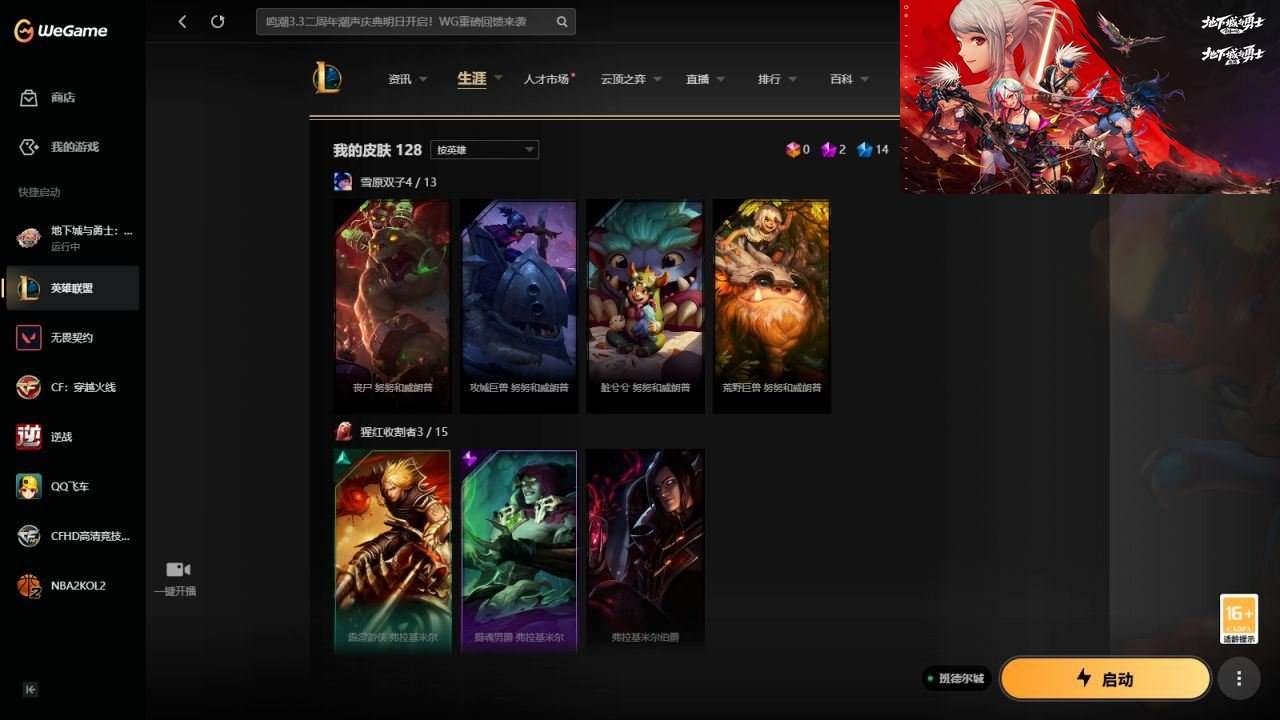This screenshot has height=720, width=1280.
Task: Open the dark red-and-black Vladimir skin card
Action: [645, 552]
